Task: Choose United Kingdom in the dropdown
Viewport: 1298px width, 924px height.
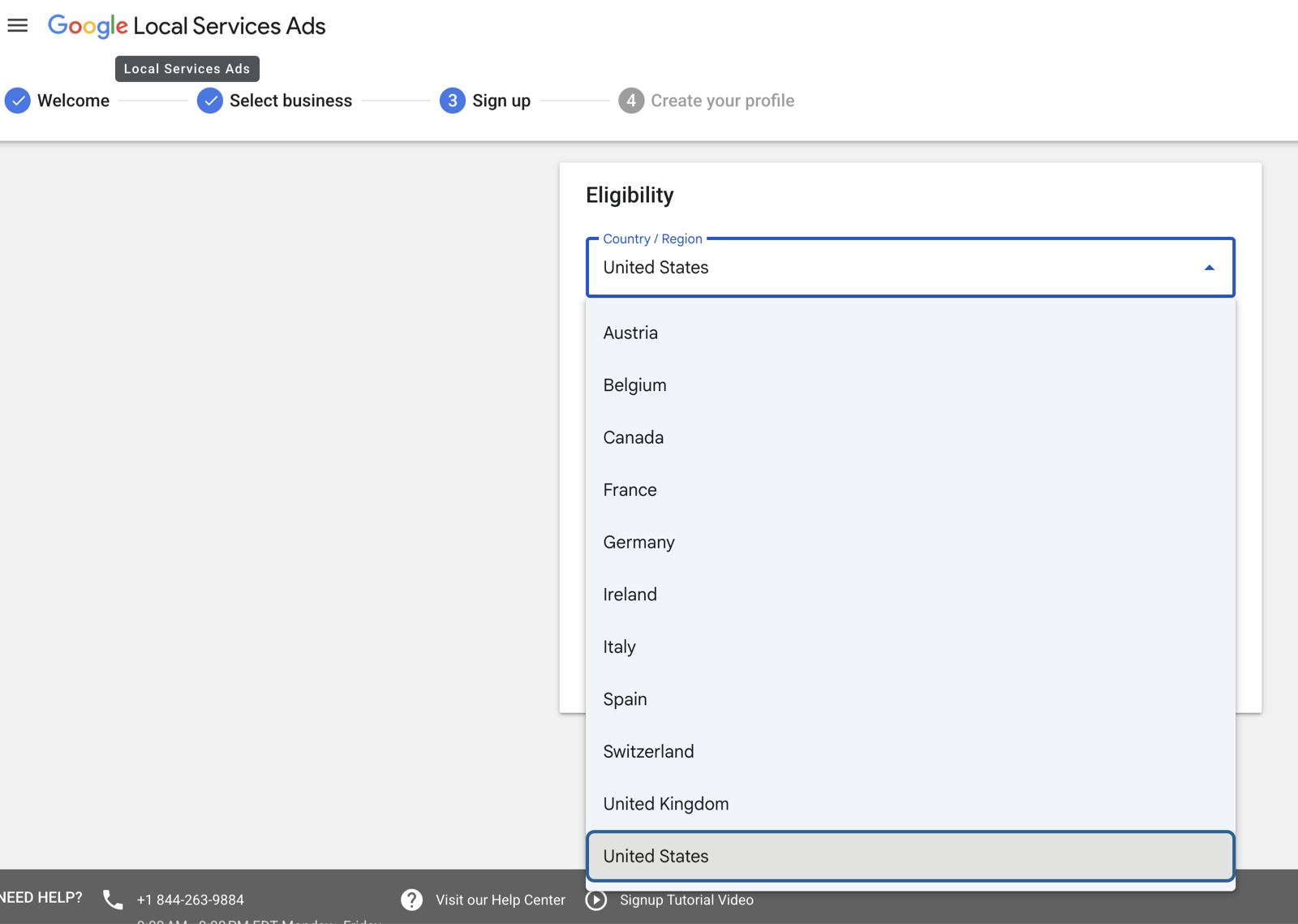Action: 910,804
